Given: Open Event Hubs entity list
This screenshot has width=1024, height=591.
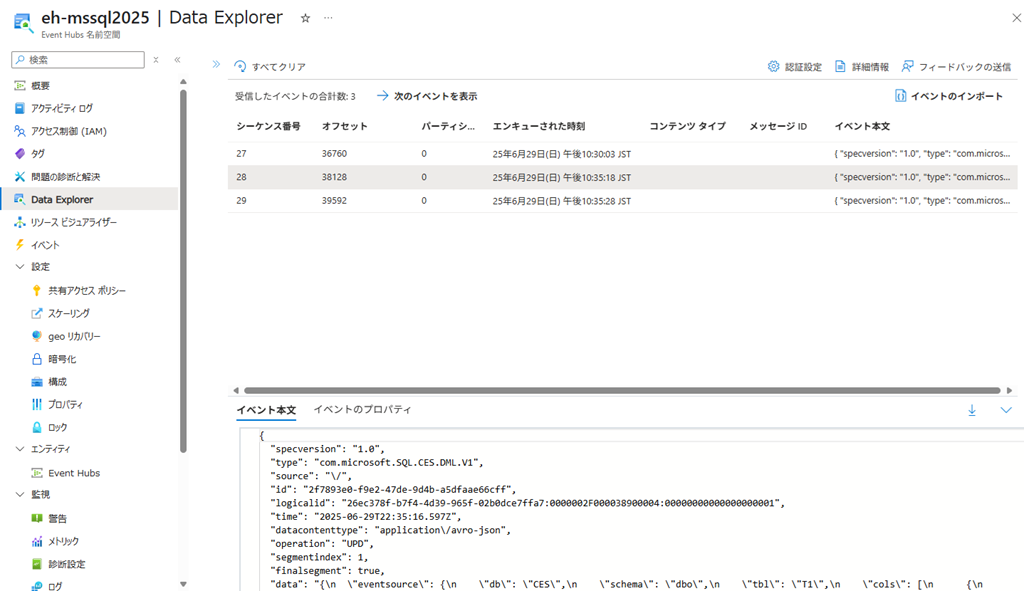Looking at the screenshot, I should (74, 473).
